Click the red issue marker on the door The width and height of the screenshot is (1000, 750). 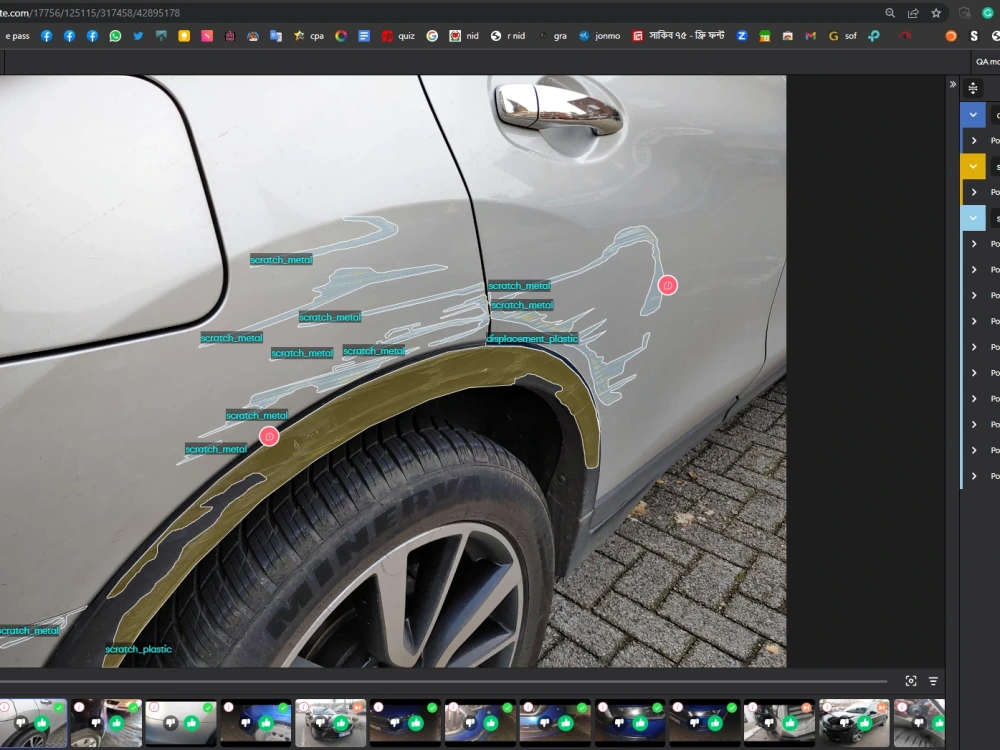[x=668, y=285]
